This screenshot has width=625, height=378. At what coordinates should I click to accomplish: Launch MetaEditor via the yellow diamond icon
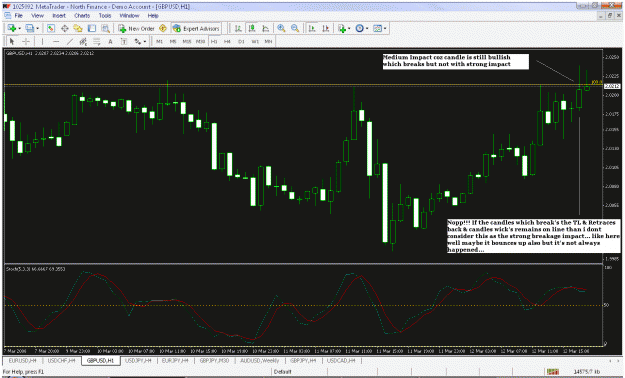pos(163,28)
